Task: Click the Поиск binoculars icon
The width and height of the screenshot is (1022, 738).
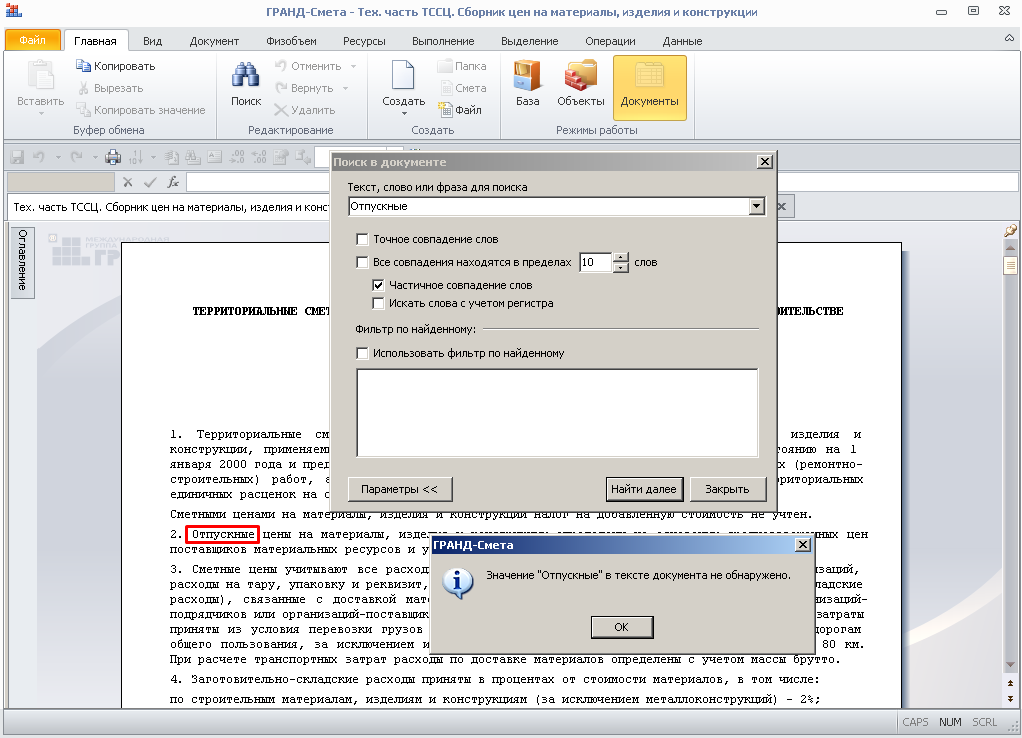Action: (x=246, y=78)
